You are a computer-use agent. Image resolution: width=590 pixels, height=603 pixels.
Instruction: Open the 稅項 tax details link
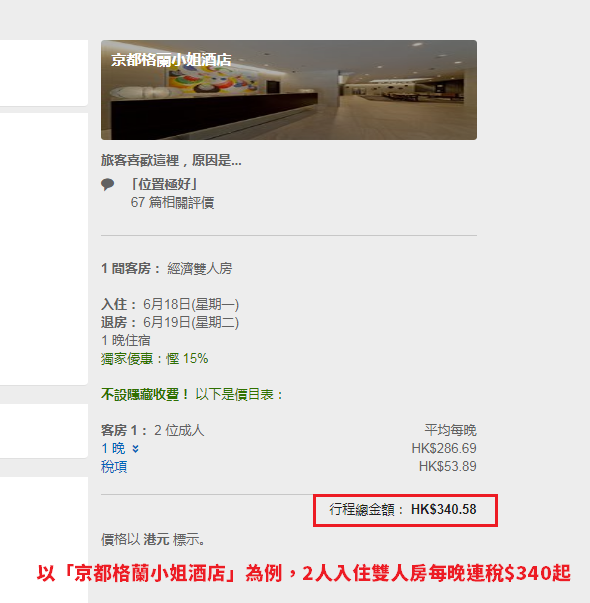(x=114, y=466)
